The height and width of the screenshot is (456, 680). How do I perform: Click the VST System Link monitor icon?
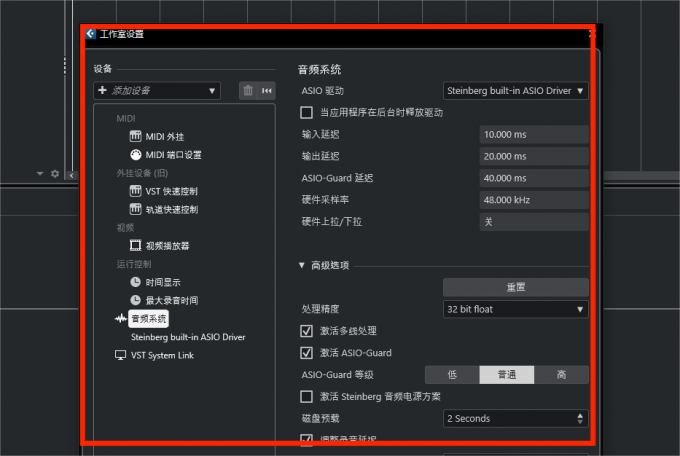(x=121, y=355)
